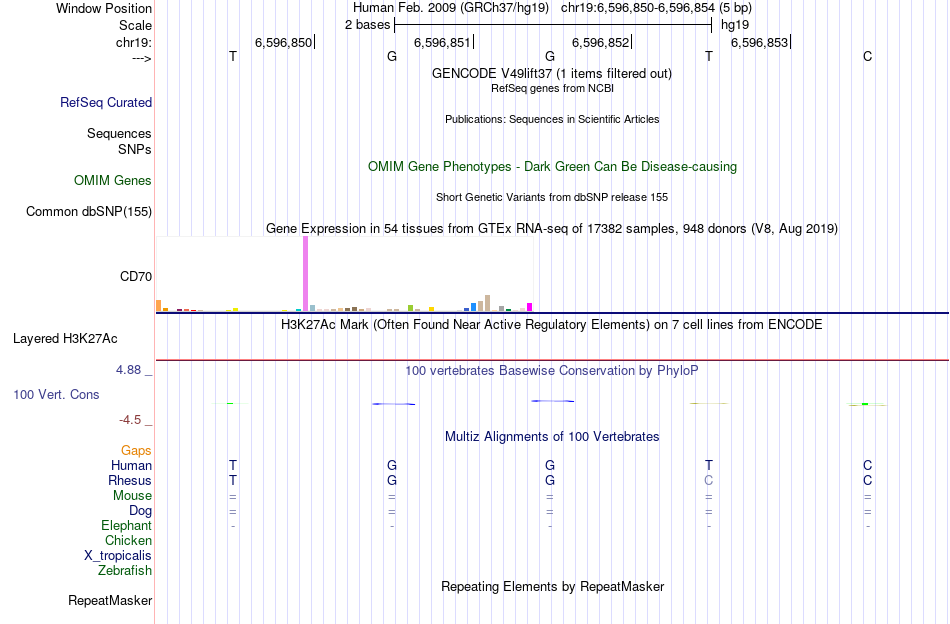
Task: Click Multiz Alignments of 100 Vertebrates title
Action: click(552, 437)
